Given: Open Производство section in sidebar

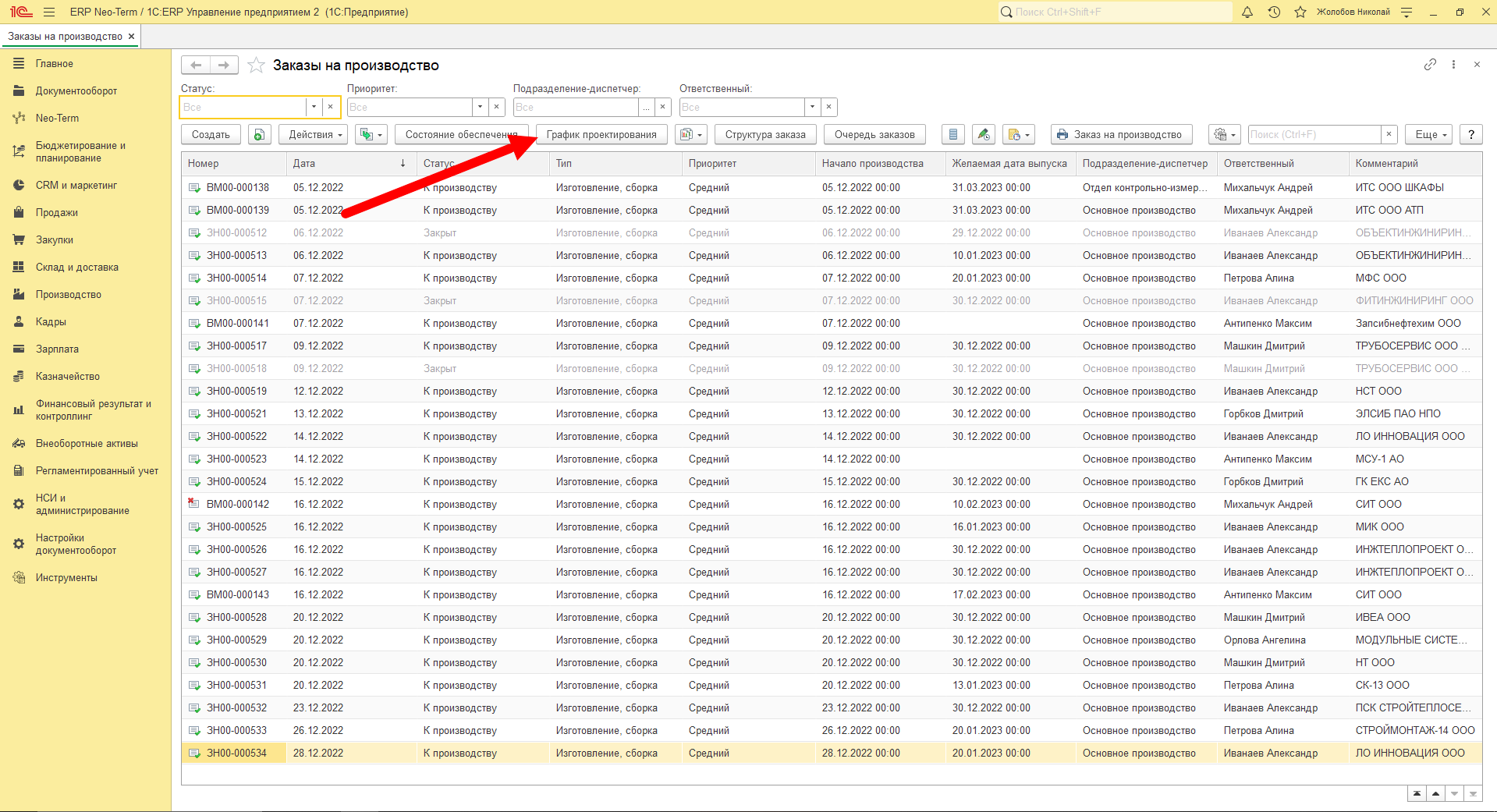Looking at the screenshot, I should pyautogui.click(x=69, y=295).
